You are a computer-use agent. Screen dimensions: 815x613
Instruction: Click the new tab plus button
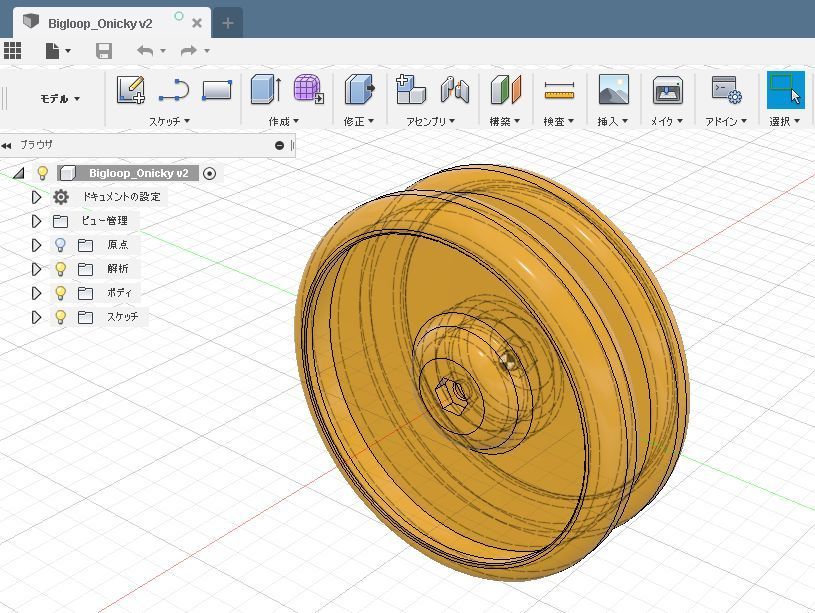pos(228,23)
